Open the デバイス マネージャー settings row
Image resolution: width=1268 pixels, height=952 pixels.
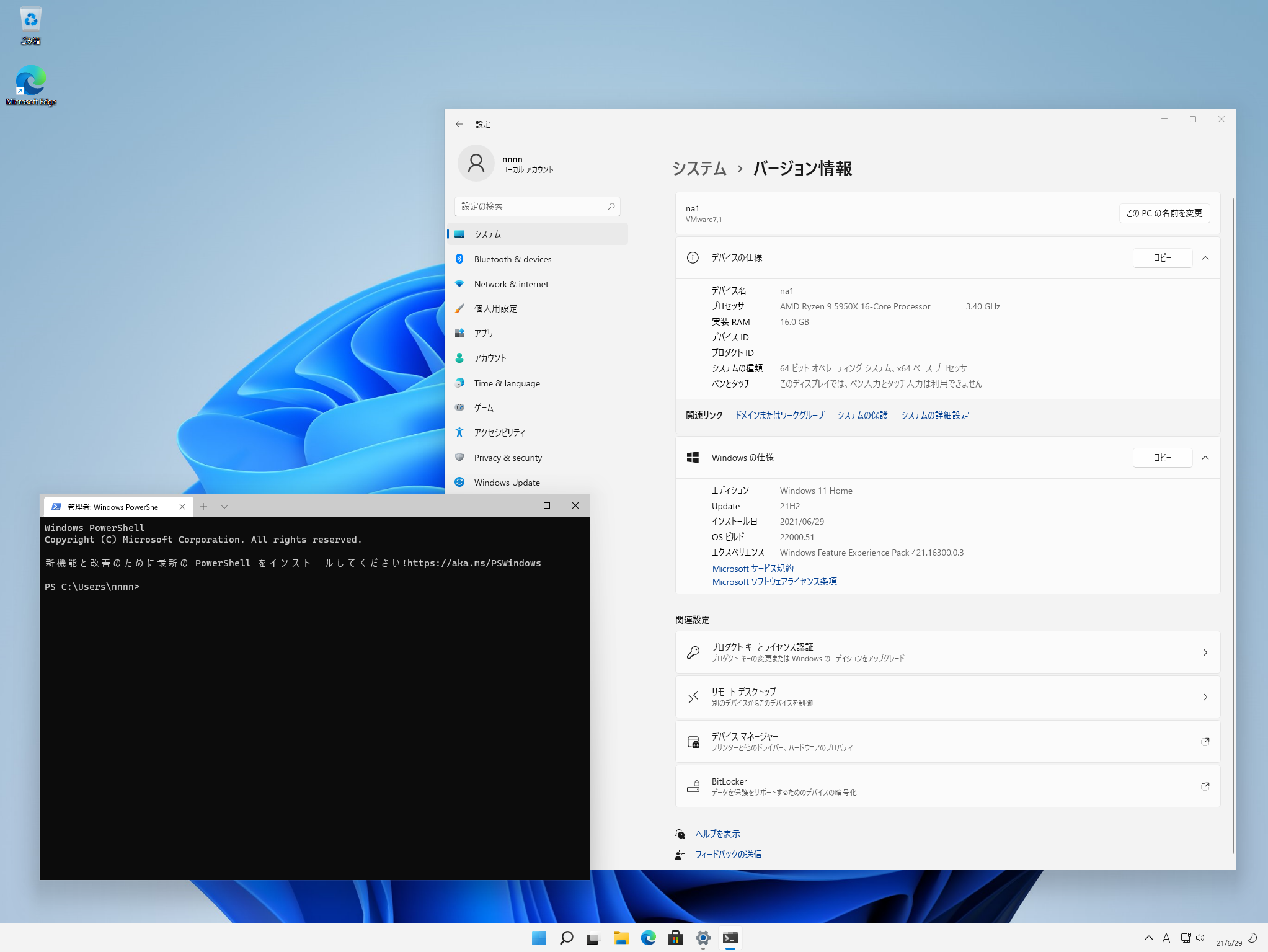point(947,742)
